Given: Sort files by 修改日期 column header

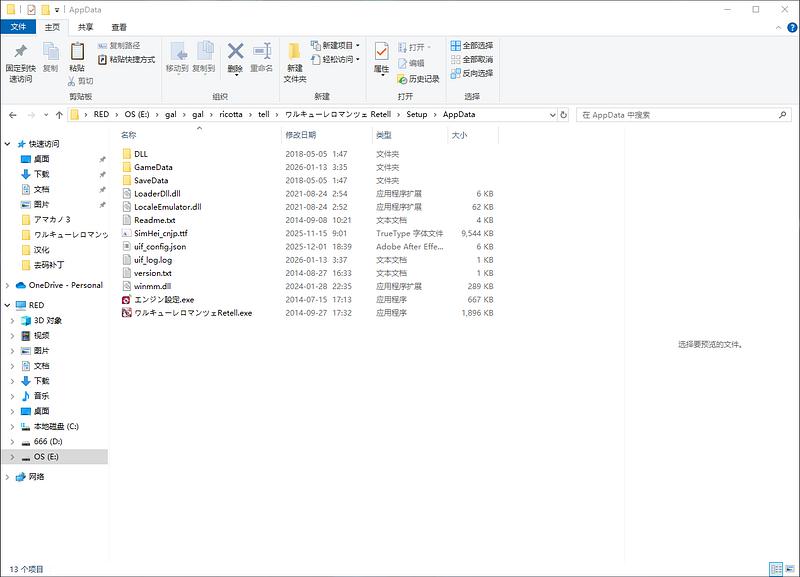Looking at the screenshot, I should click(301, 135).
